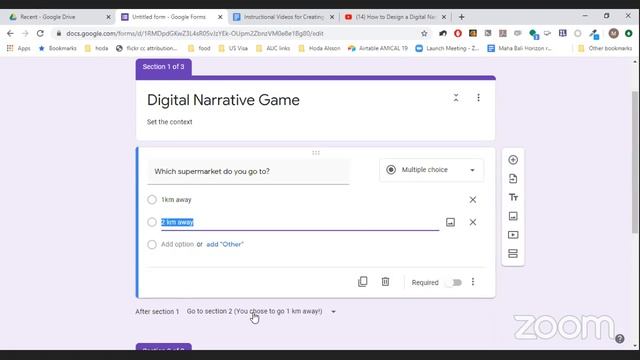Click the page vertical scrollbar
The width and height of the screenshot is (640, 360).
635,163
